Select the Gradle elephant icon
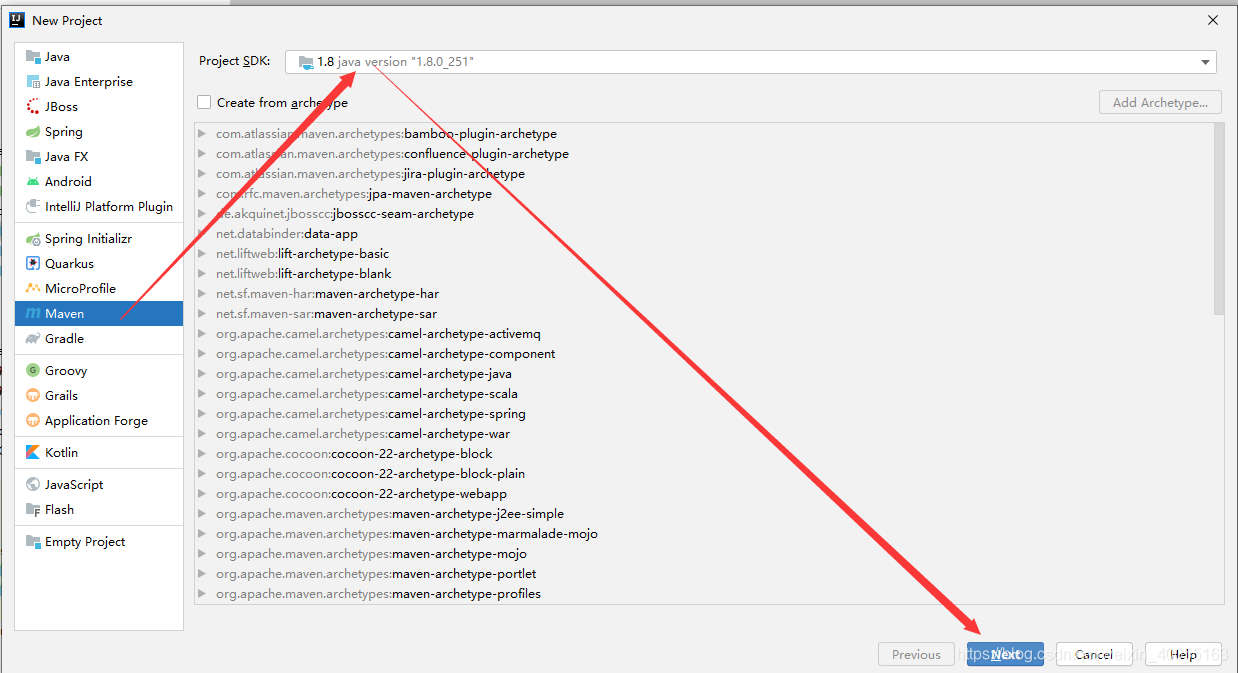 point(33,339)
